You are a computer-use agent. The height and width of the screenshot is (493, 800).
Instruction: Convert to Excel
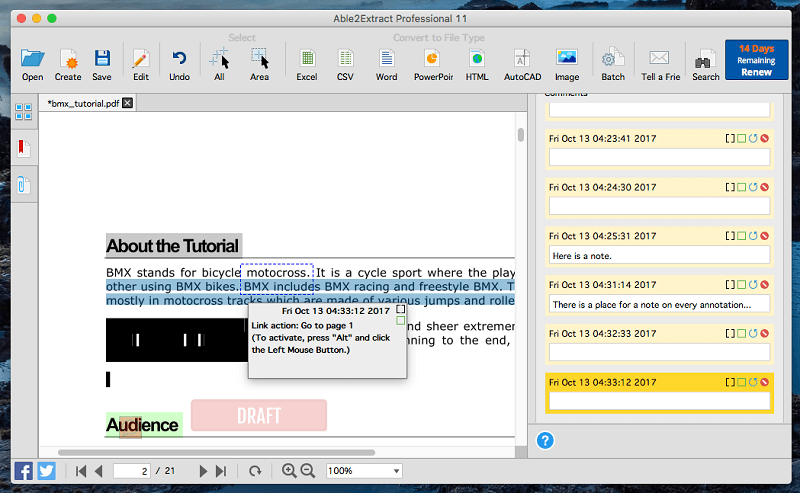[x=307, y=65]
